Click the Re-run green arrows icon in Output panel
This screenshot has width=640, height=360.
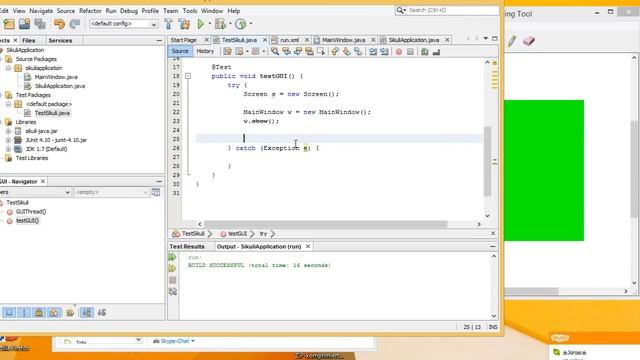point(173,257)
